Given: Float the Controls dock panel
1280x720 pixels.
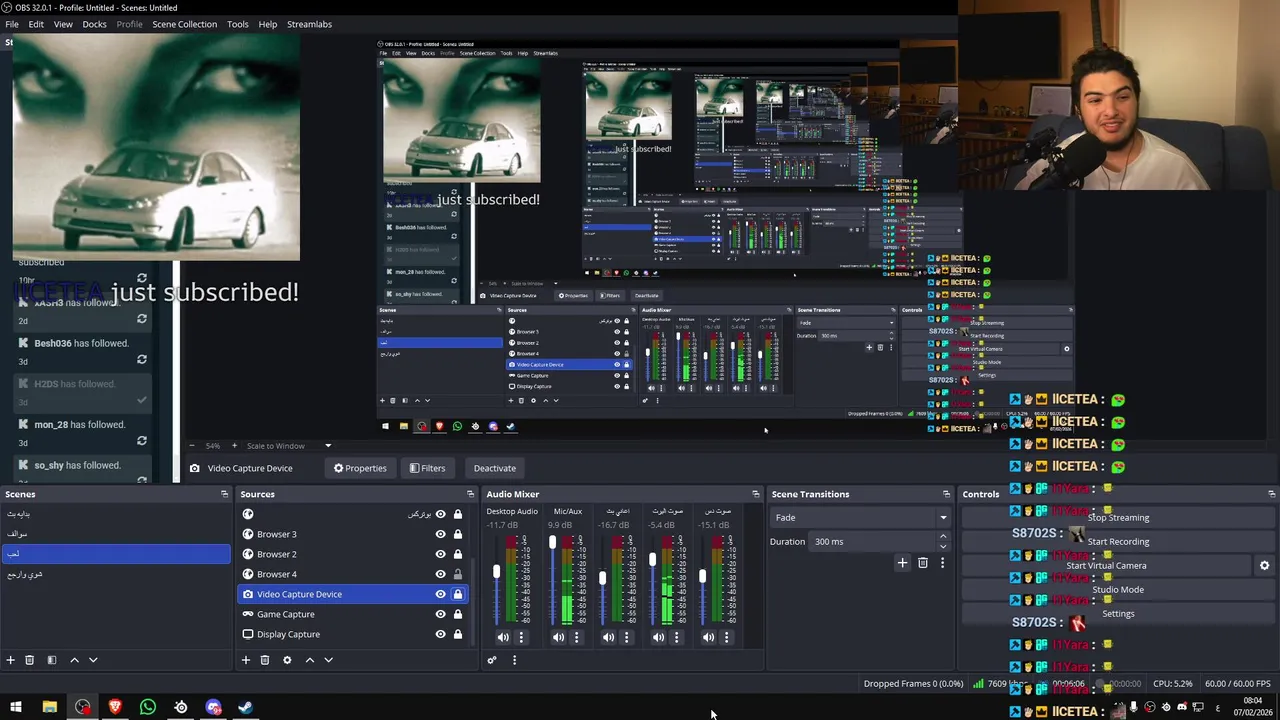Looking at the screenshot, I should point(1271,494).
